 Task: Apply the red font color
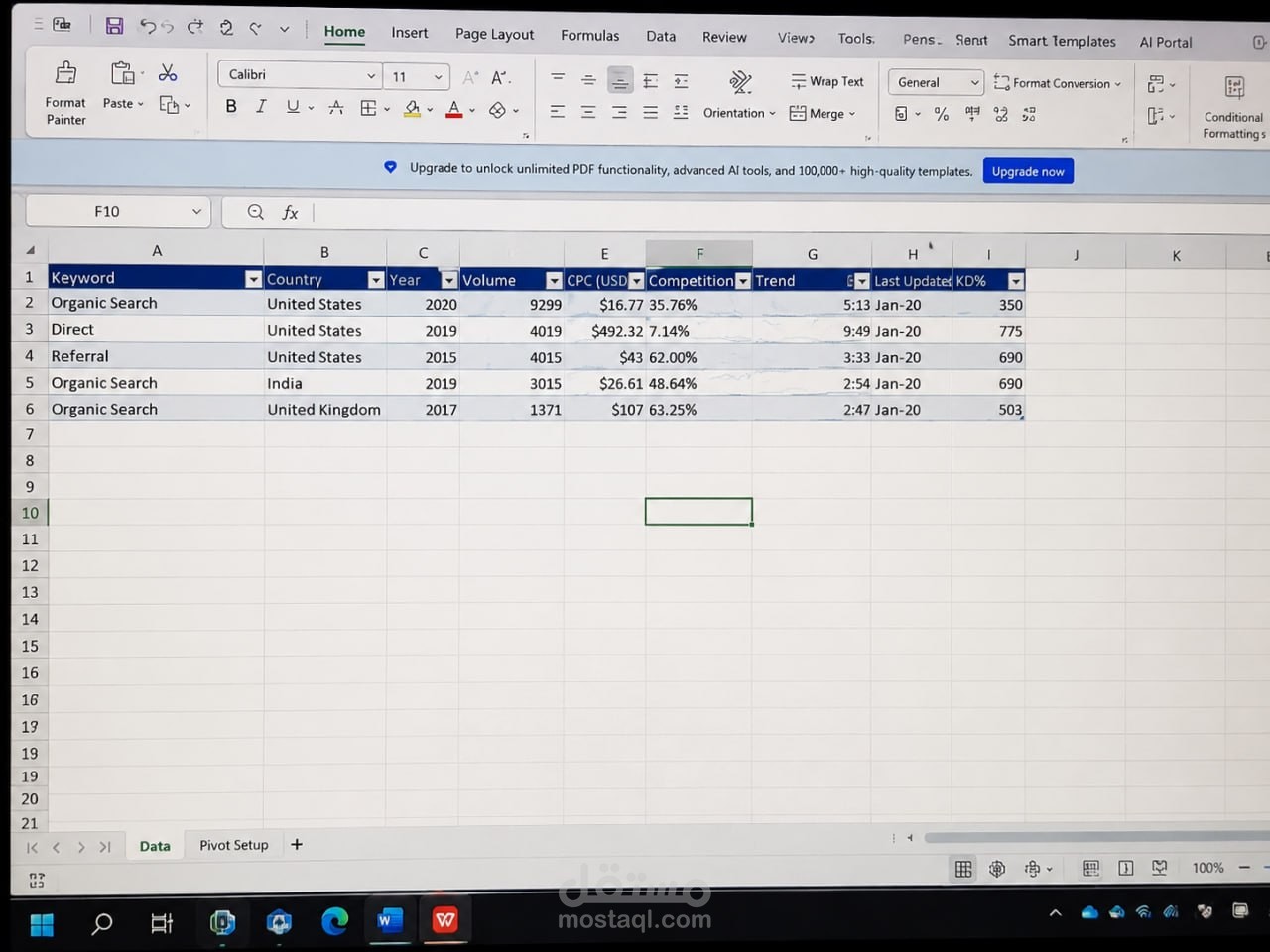pos(454,109)
